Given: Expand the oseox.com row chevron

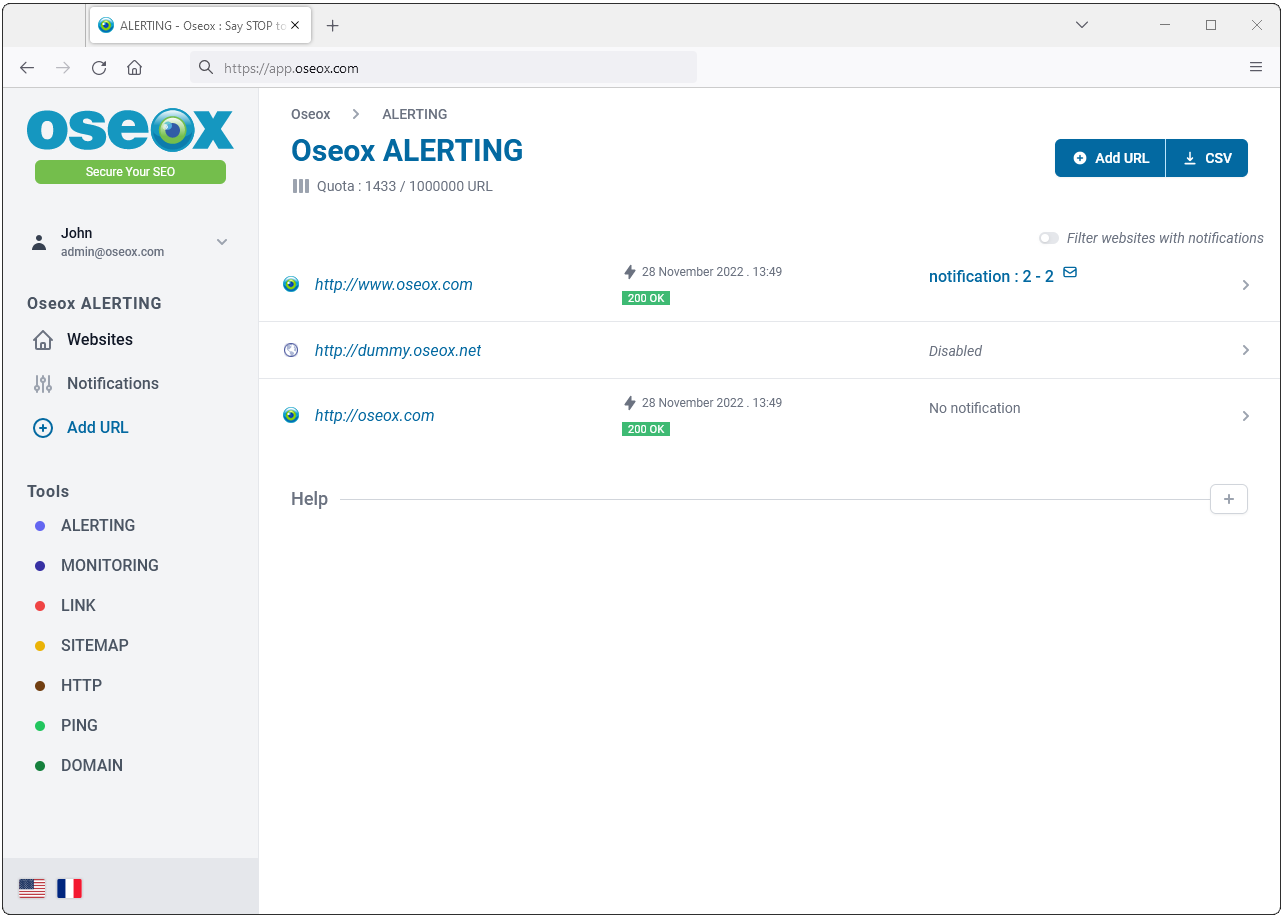Looking at the screenshot, I should 1246,416.
